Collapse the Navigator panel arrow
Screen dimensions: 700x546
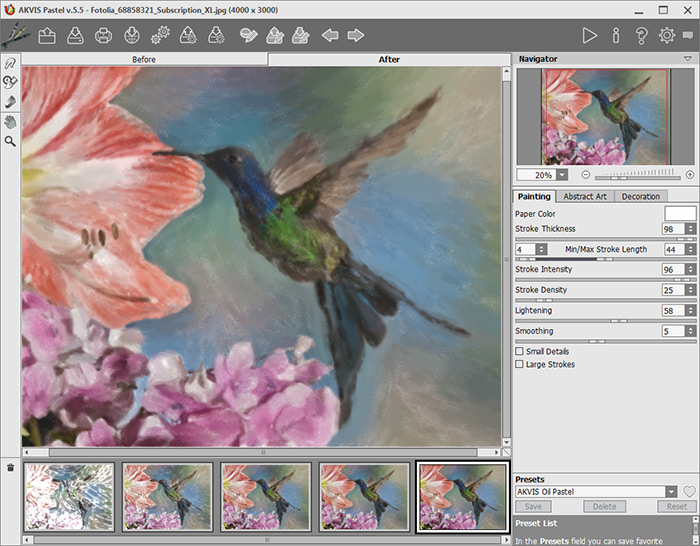pyautogui.click(x=687, y=59)
